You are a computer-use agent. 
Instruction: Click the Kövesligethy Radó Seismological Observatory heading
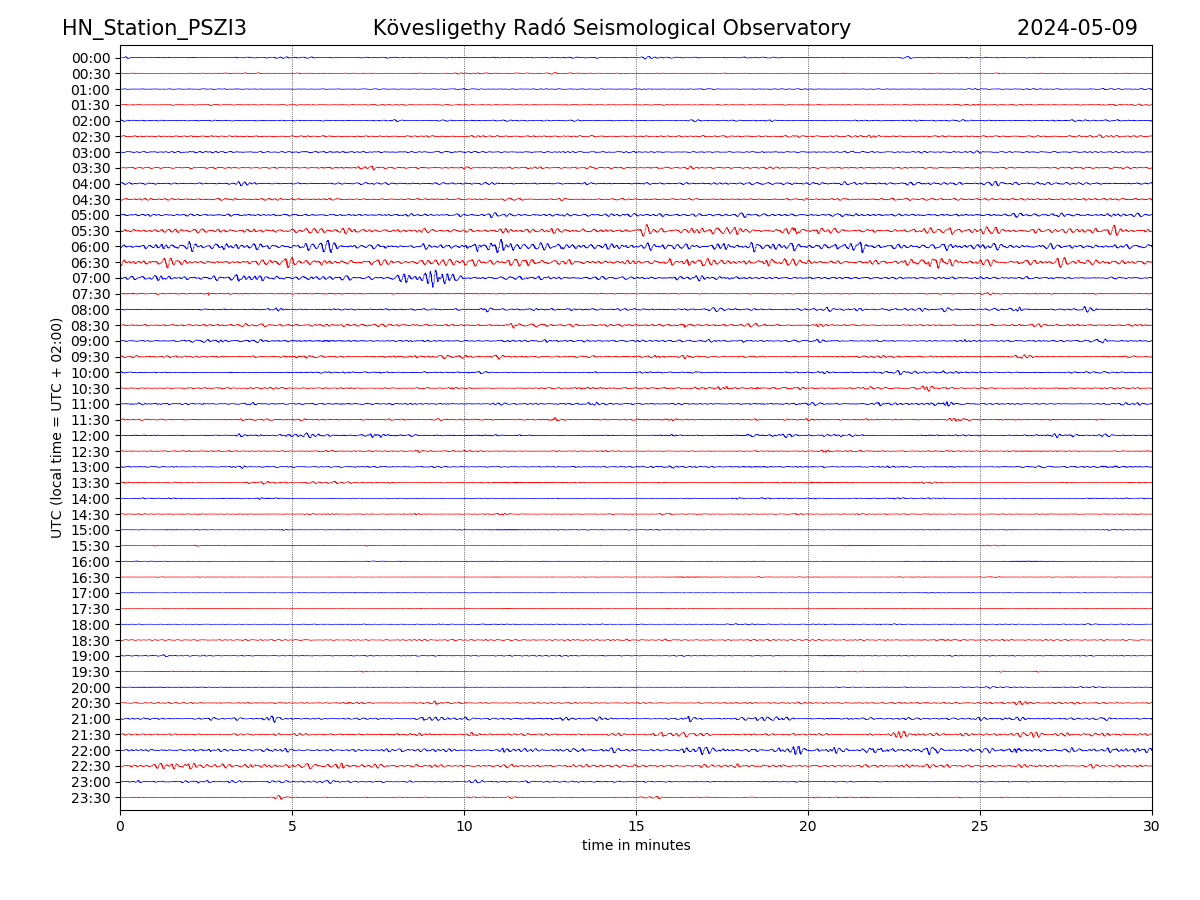(x=611, y=28)
